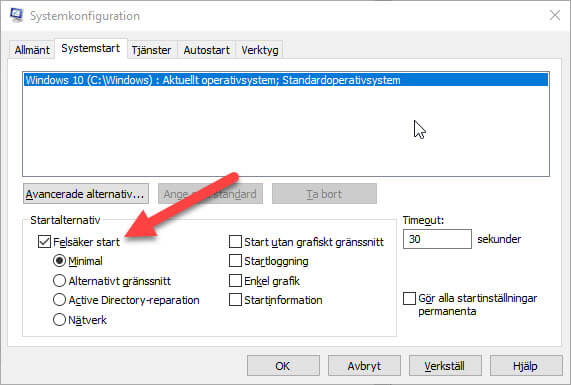Image resolution: width=571 pixels, height=385 pixels.
Task: Select the Windows 10 (C:\Windows) boot entry
Action: tap(286, 80)
